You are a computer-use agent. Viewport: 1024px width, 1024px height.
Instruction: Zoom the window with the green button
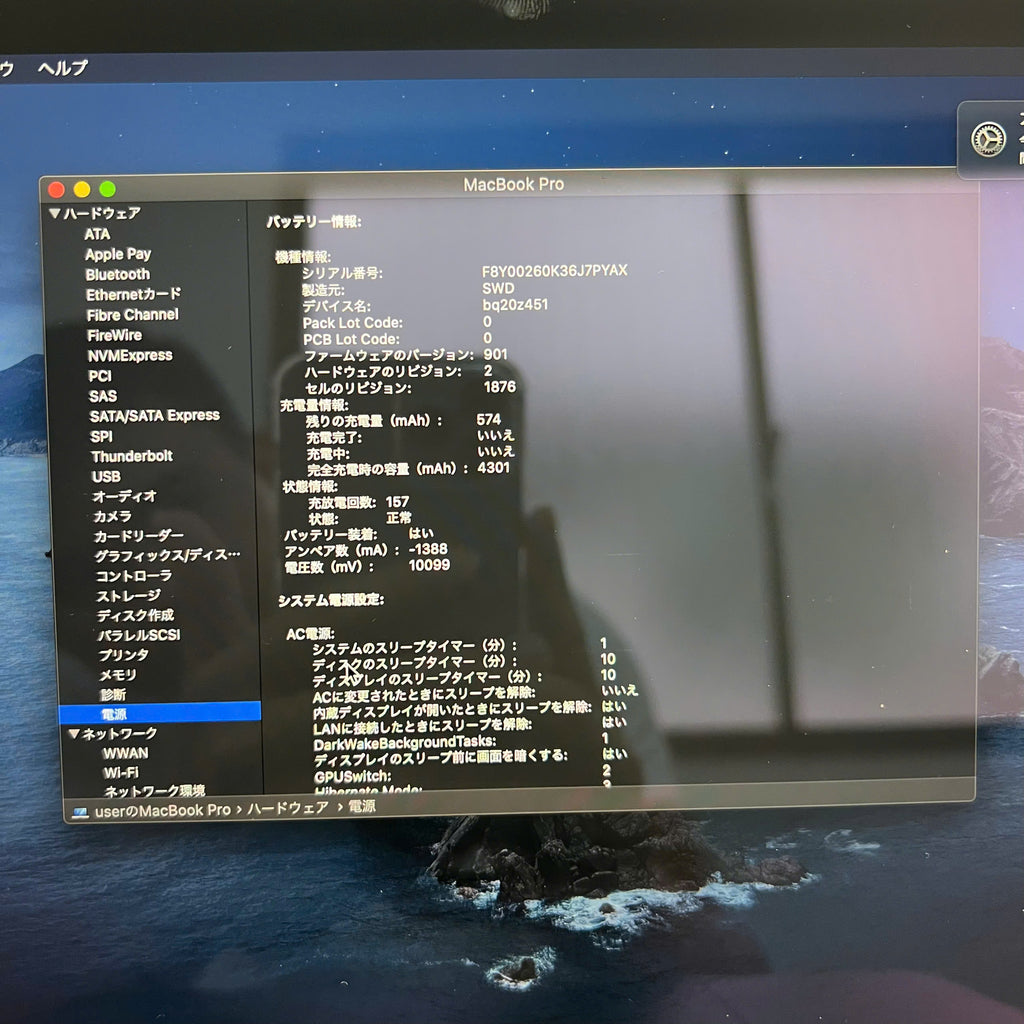pos(108,189)
